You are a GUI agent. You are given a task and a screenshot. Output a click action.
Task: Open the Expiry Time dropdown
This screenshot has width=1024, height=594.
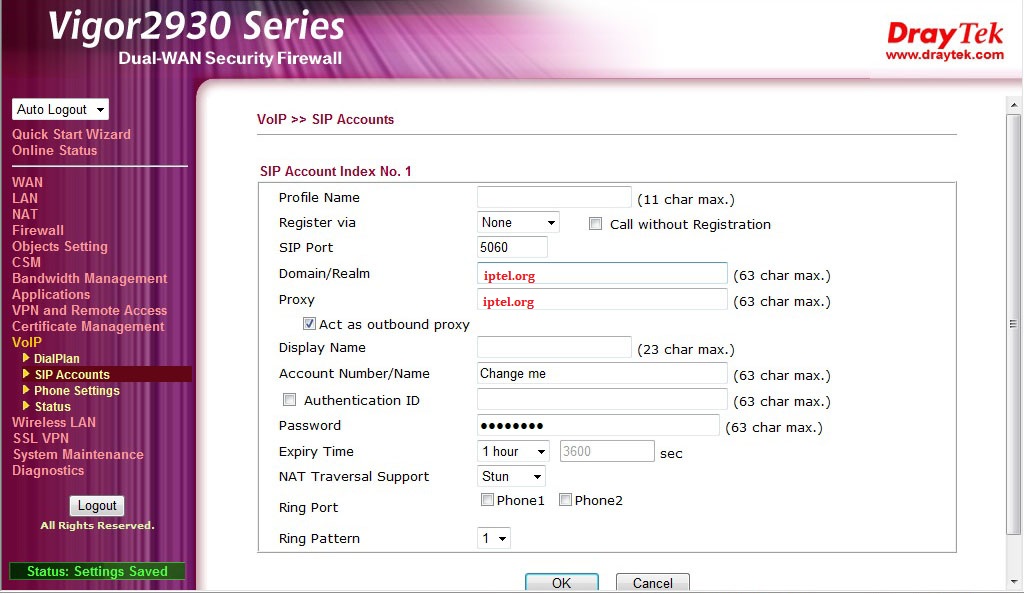(x=513, y=451)
